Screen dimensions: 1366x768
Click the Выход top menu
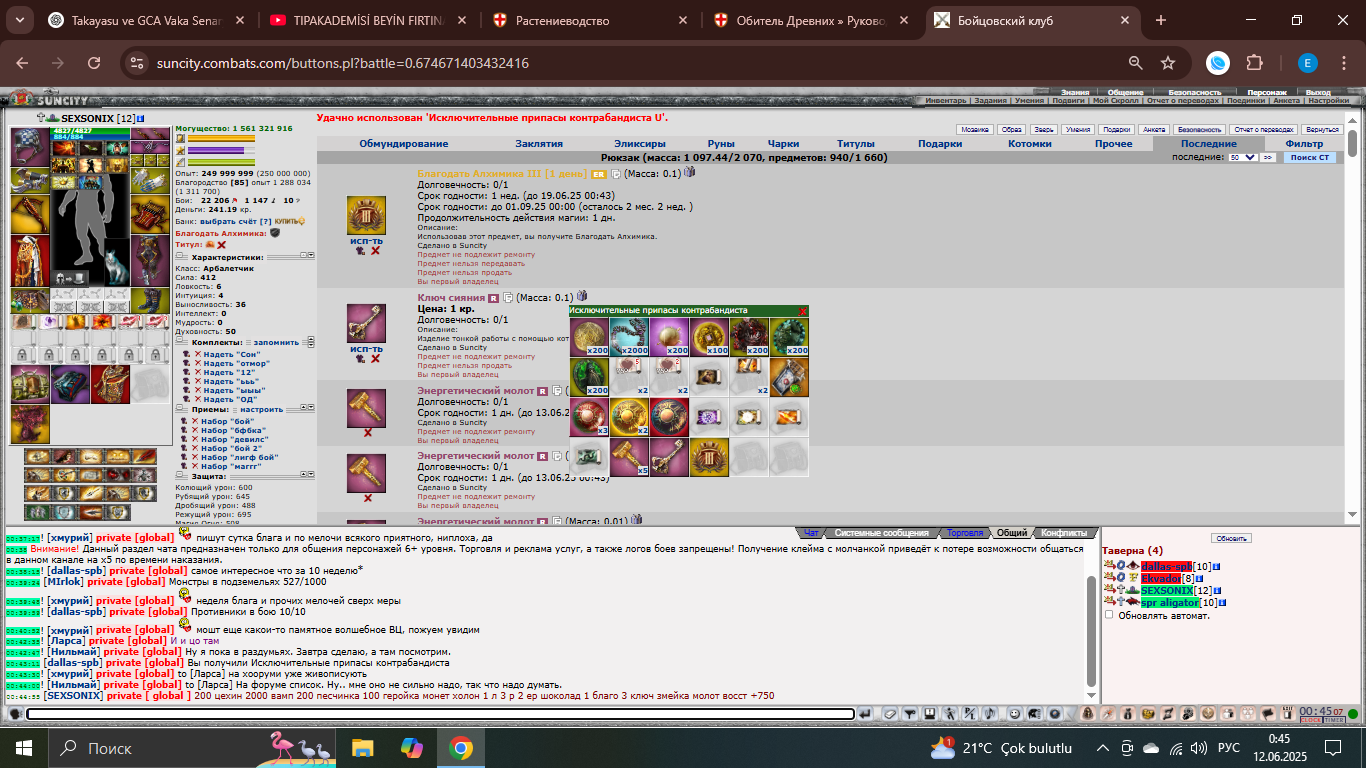point(1318,92)
